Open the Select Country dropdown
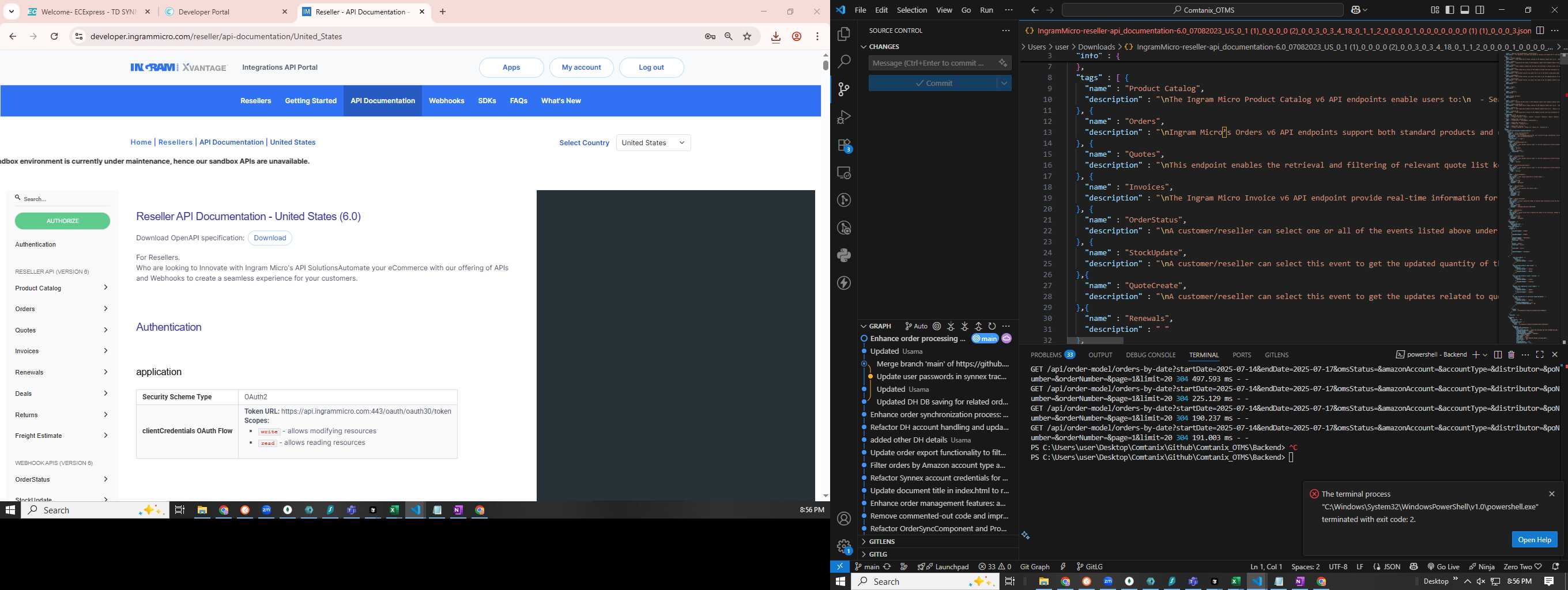1568x590 pixels. 653,143
